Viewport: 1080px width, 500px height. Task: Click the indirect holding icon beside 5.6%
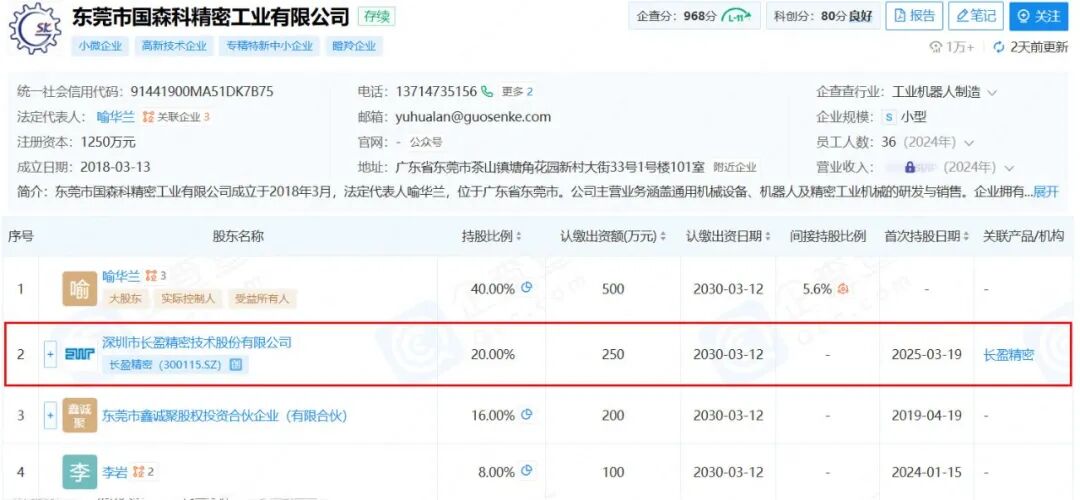(843, 289)
